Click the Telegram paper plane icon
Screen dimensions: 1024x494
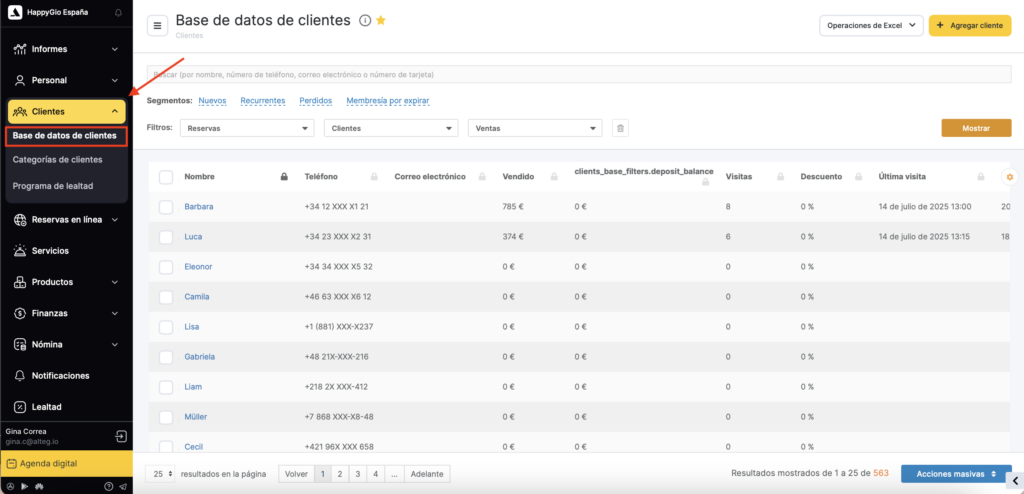123,486
